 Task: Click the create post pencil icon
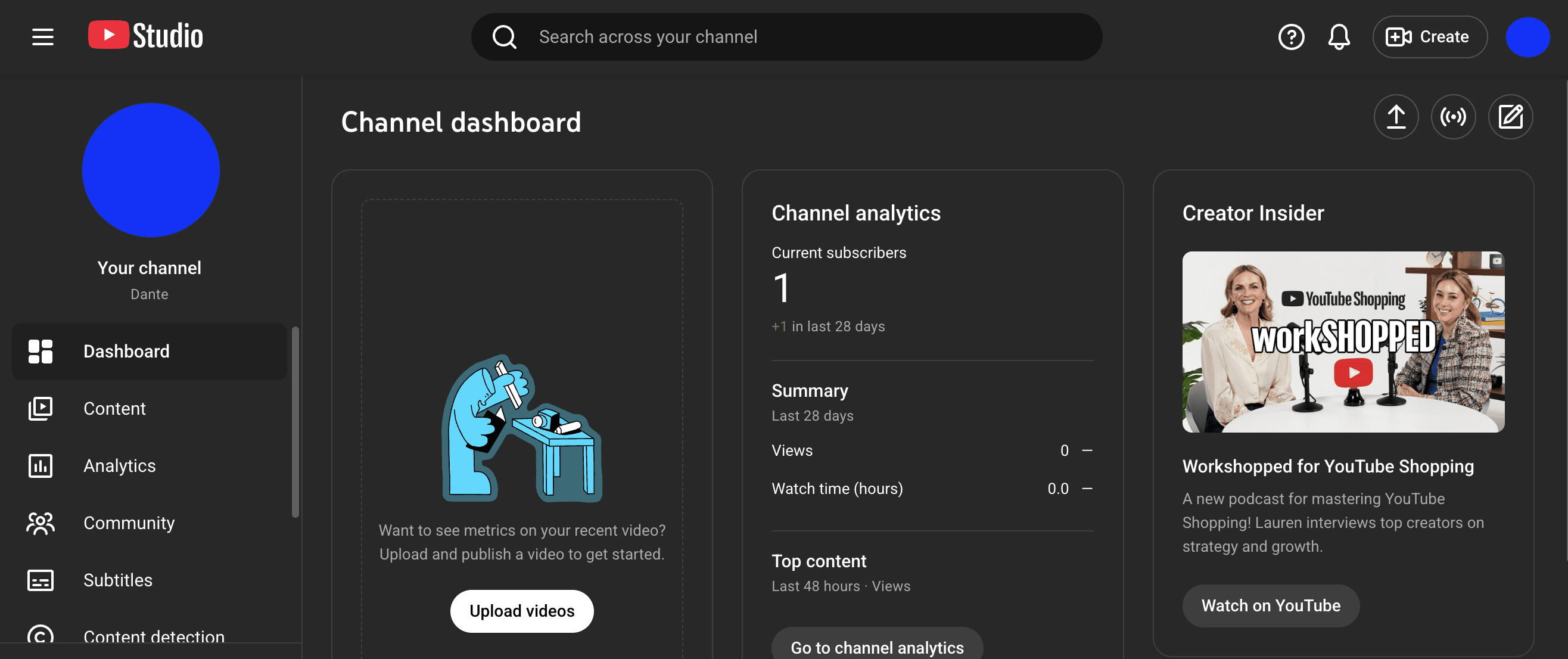click(1510, 116)
